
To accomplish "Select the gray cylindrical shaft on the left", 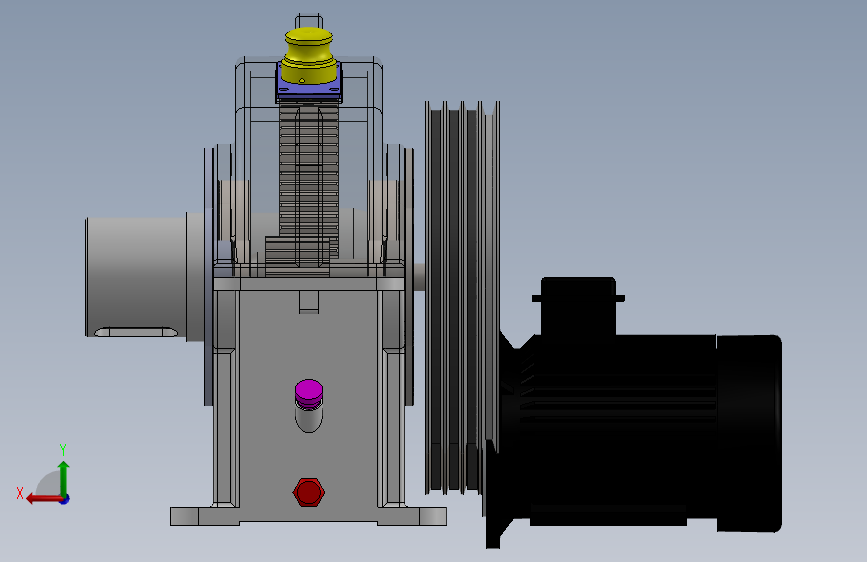I will (x=137, y=277).
